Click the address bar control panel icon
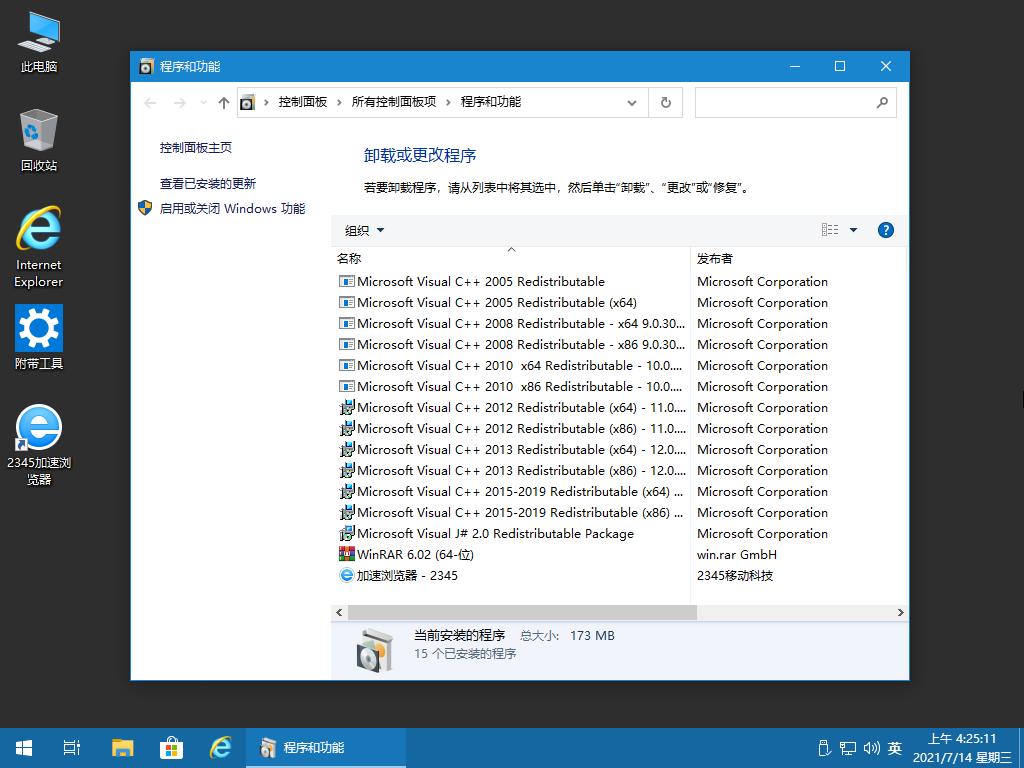 (248, 103)
